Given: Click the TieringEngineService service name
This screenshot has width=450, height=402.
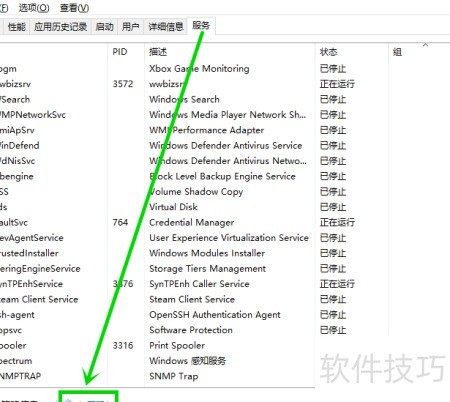Looking at the screenshot, I should click(x=40, y=269).
